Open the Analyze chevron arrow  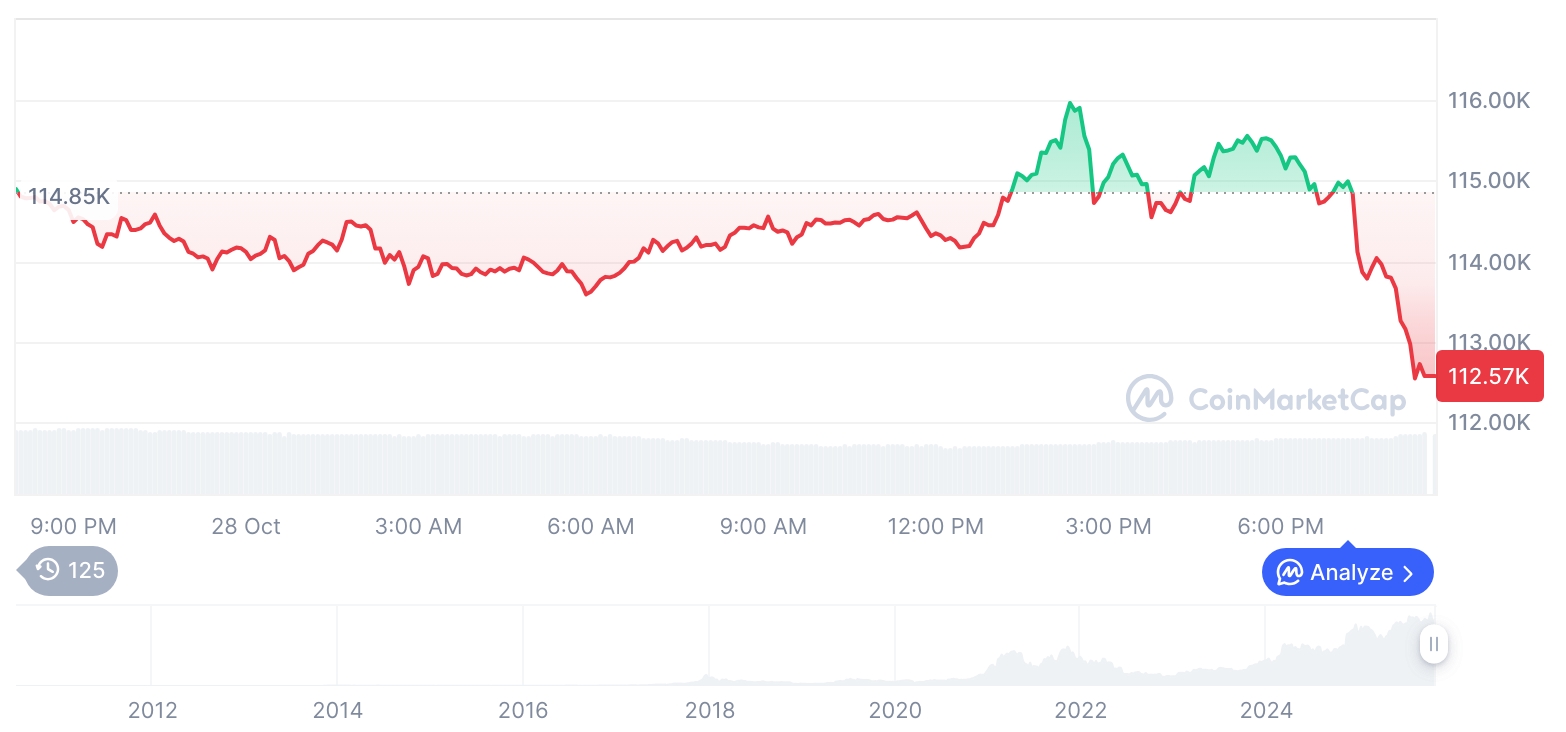pos(1409,573)
